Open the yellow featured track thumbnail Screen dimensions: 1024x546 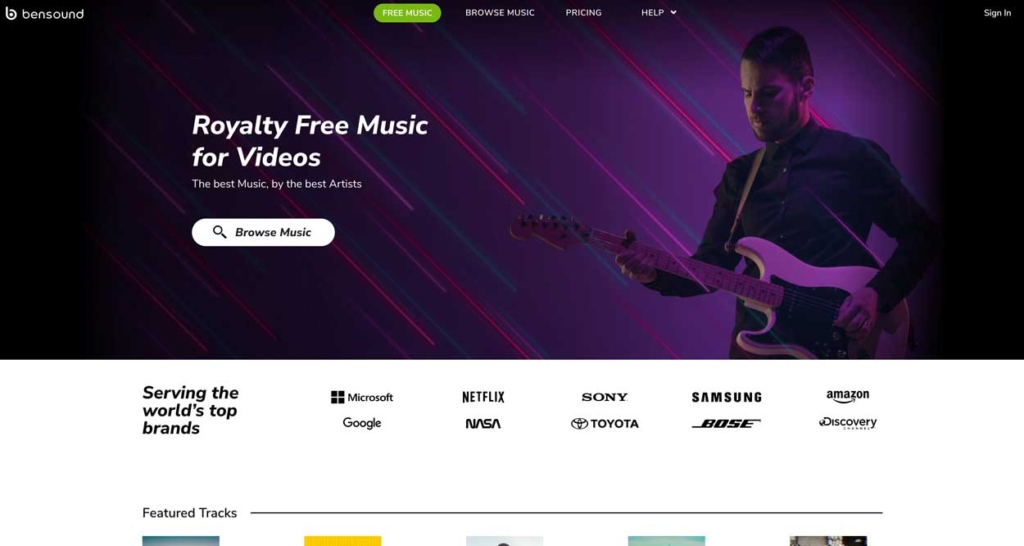tap(342, 541)
